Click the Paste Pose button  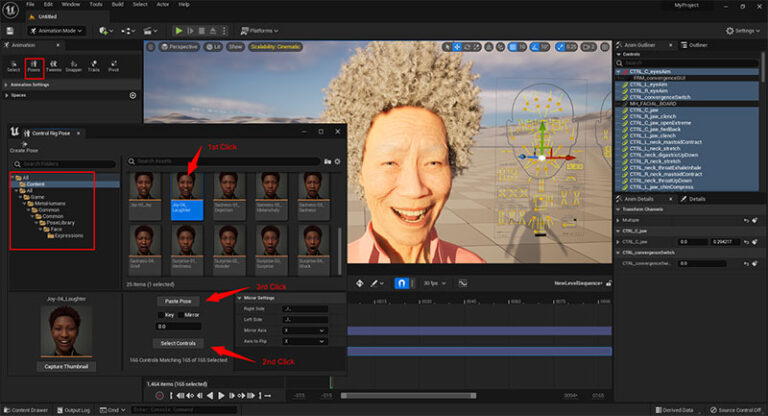180,300
